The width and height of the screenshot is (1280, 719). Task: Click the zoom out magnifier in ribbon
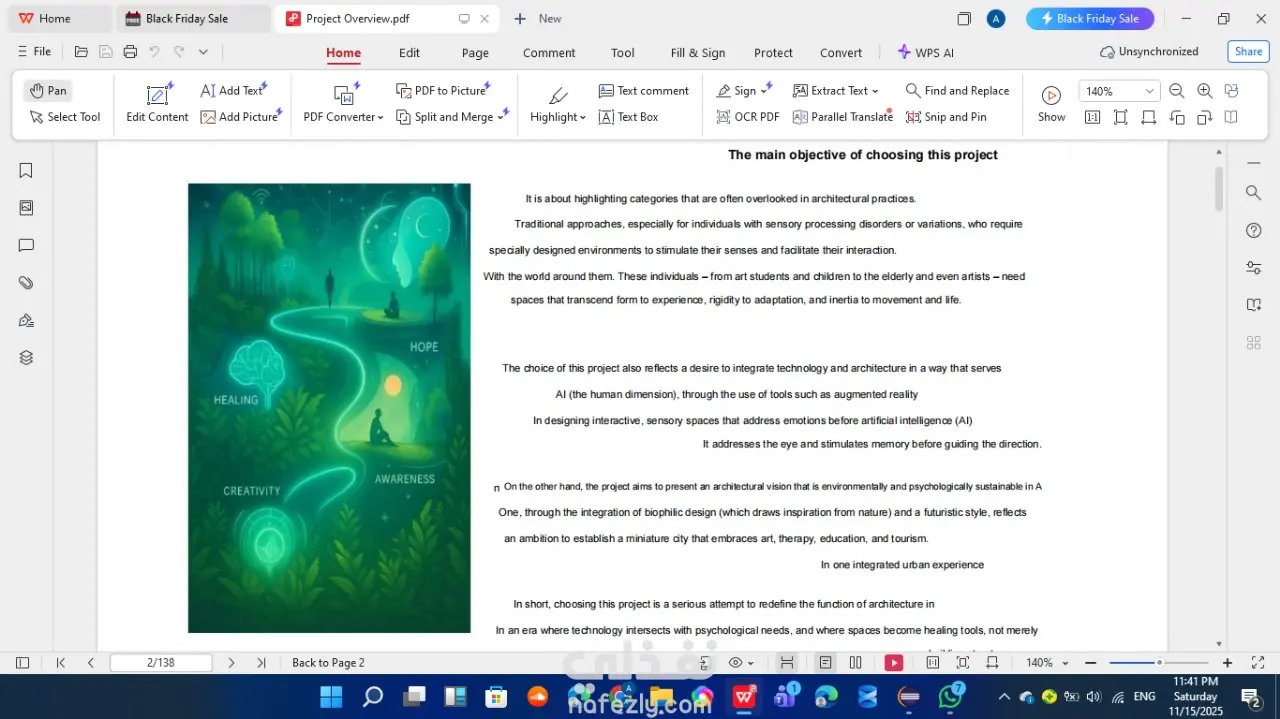(1177, 91)
